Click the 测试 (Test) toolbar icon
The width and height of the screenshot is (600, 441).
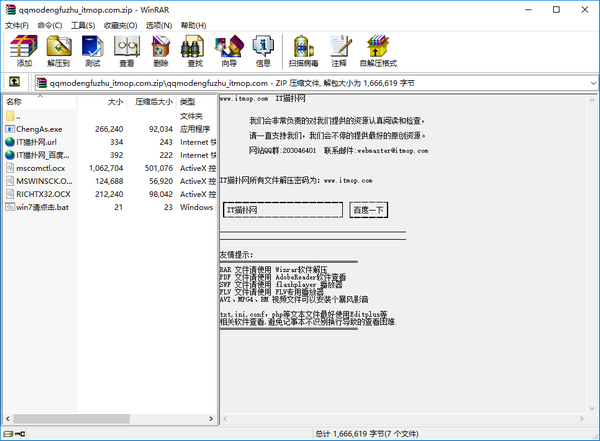point(92,51)
